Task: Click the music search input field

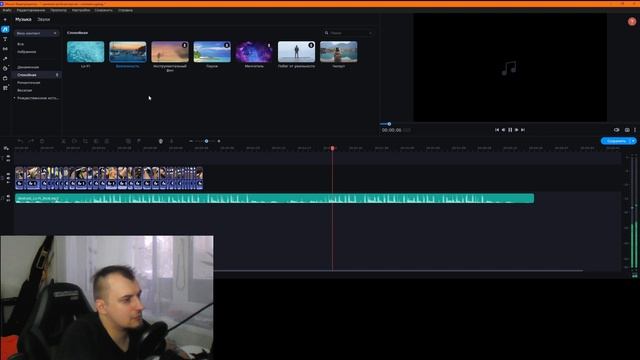Action: pos(348,33)
